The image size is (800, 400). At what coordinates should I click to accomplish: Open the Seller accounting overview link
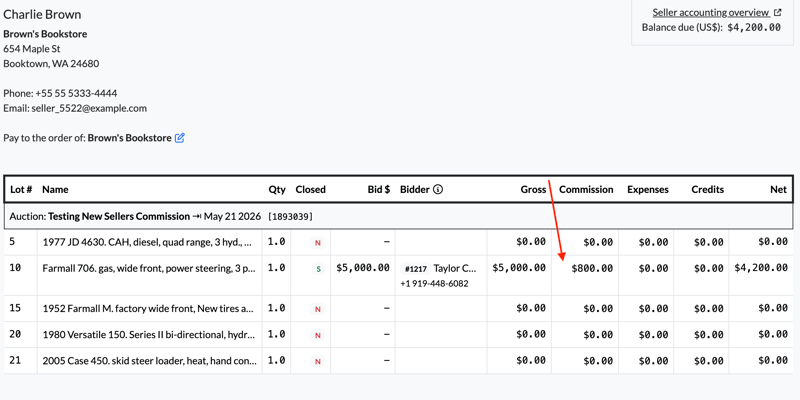click(x=711, y=13)
